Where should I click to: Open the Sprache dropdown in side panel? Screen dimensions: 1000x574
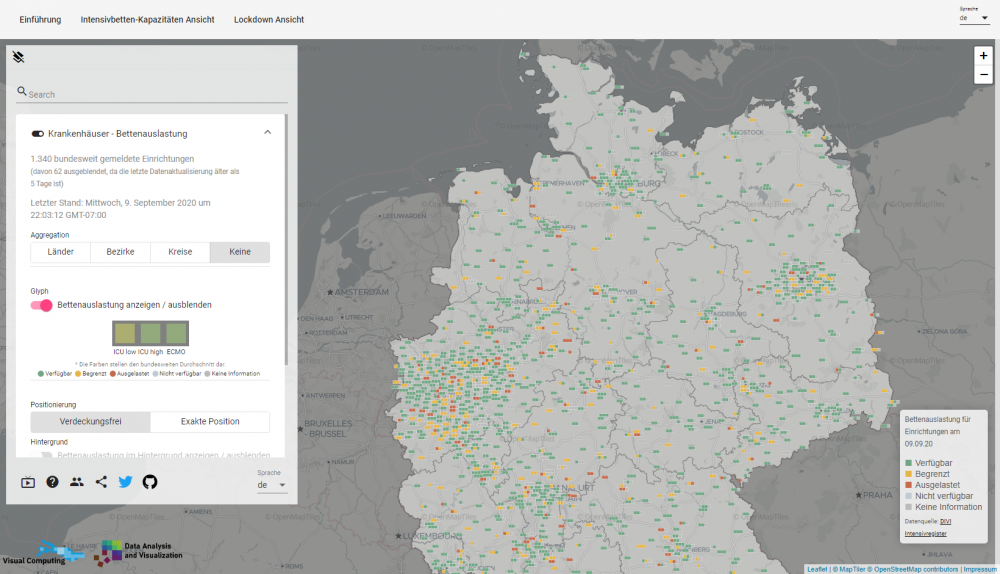click(271, 485)
